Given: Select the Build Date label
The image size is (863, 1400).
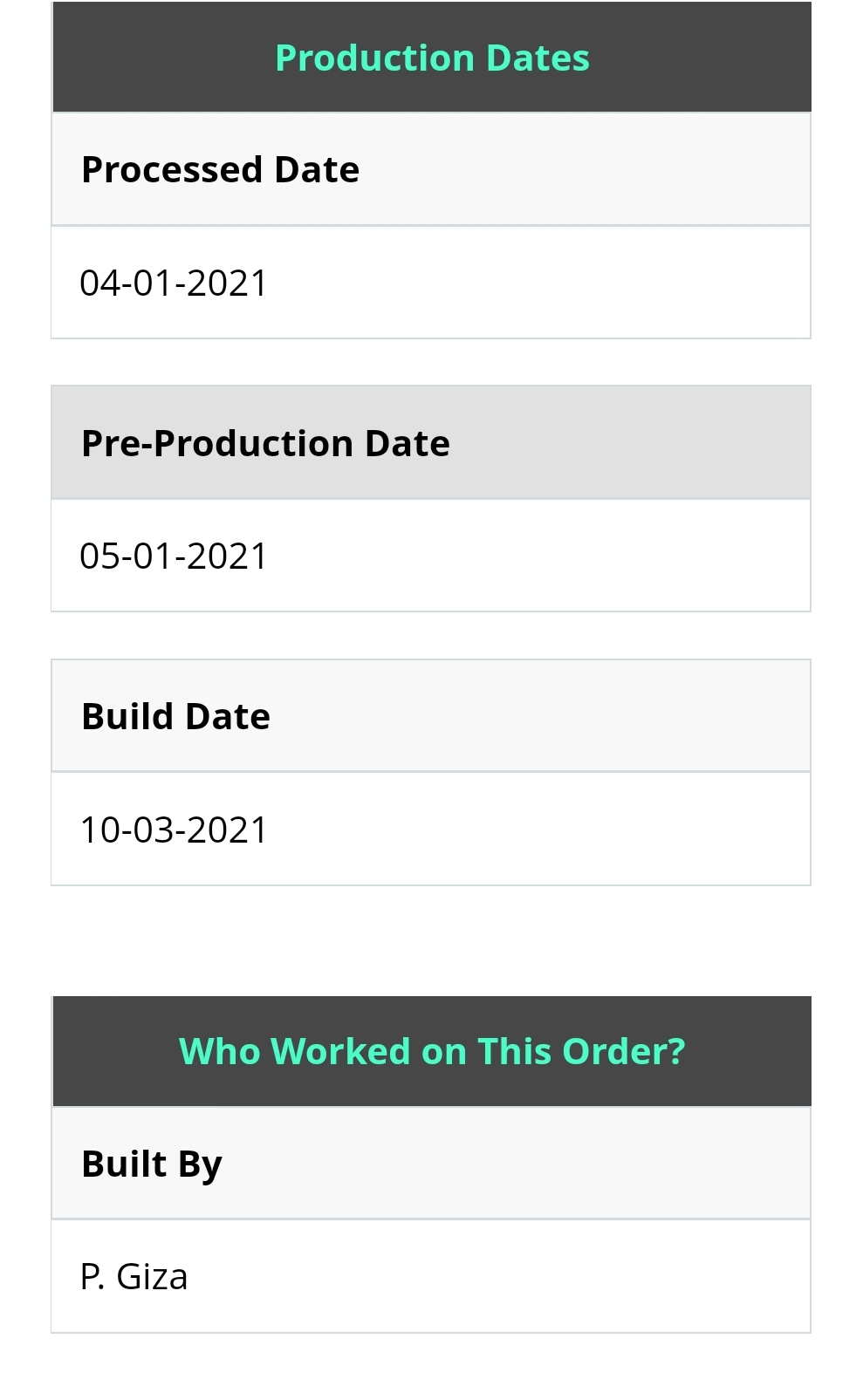Looking at the screenshot, I should click(175, 716).
